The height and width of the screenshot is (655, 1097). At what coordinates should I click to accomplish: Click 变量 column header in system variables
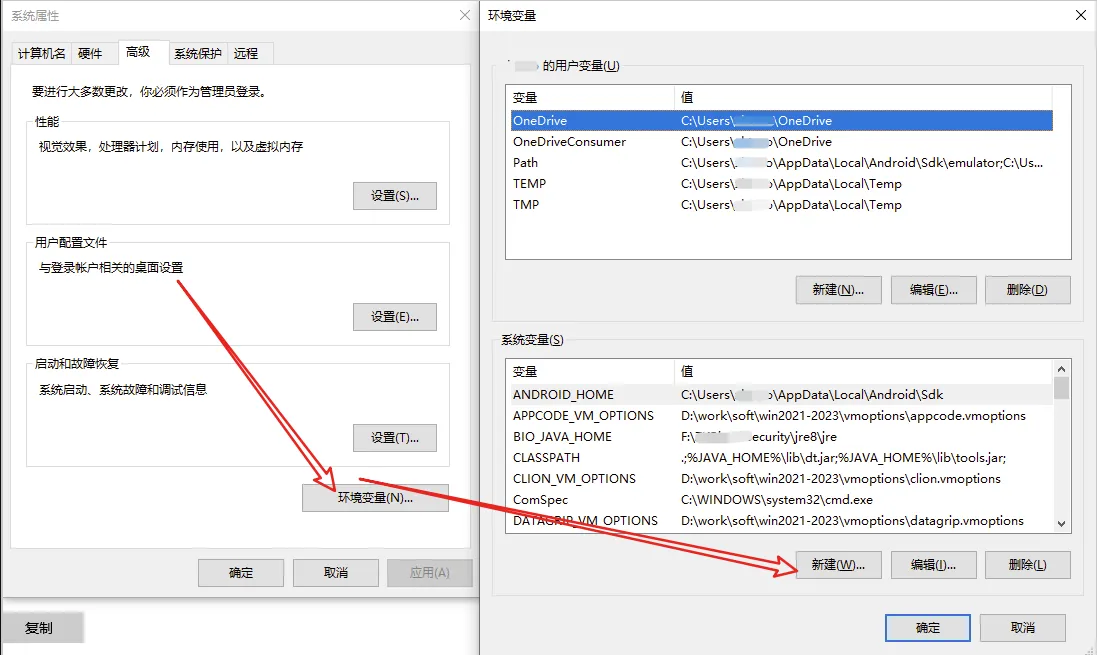590,371
